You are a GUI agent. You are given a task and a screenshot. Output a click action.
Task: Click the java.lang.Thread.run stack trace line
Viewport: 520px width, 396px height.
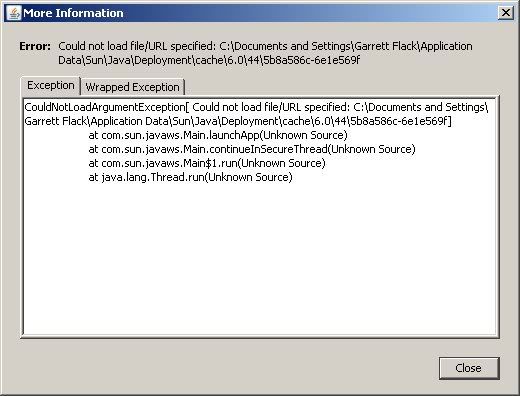[x=190, y=177]
